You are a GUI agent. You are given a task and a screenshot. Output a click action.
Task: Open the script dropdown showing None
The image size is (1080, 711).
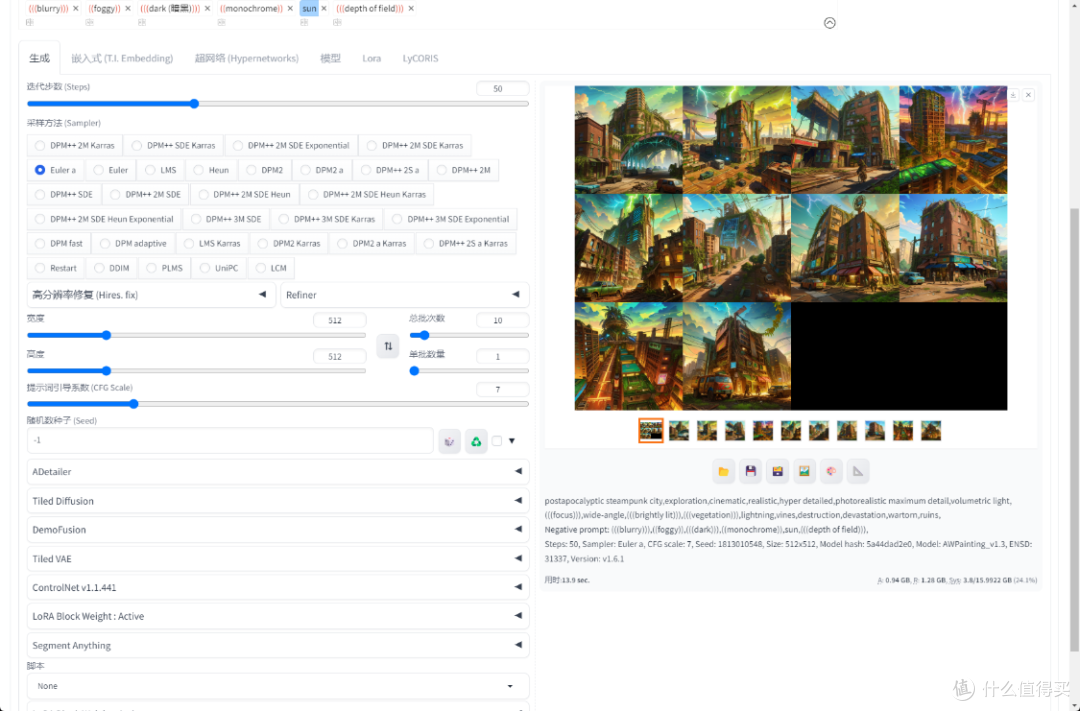coord(278,686)
